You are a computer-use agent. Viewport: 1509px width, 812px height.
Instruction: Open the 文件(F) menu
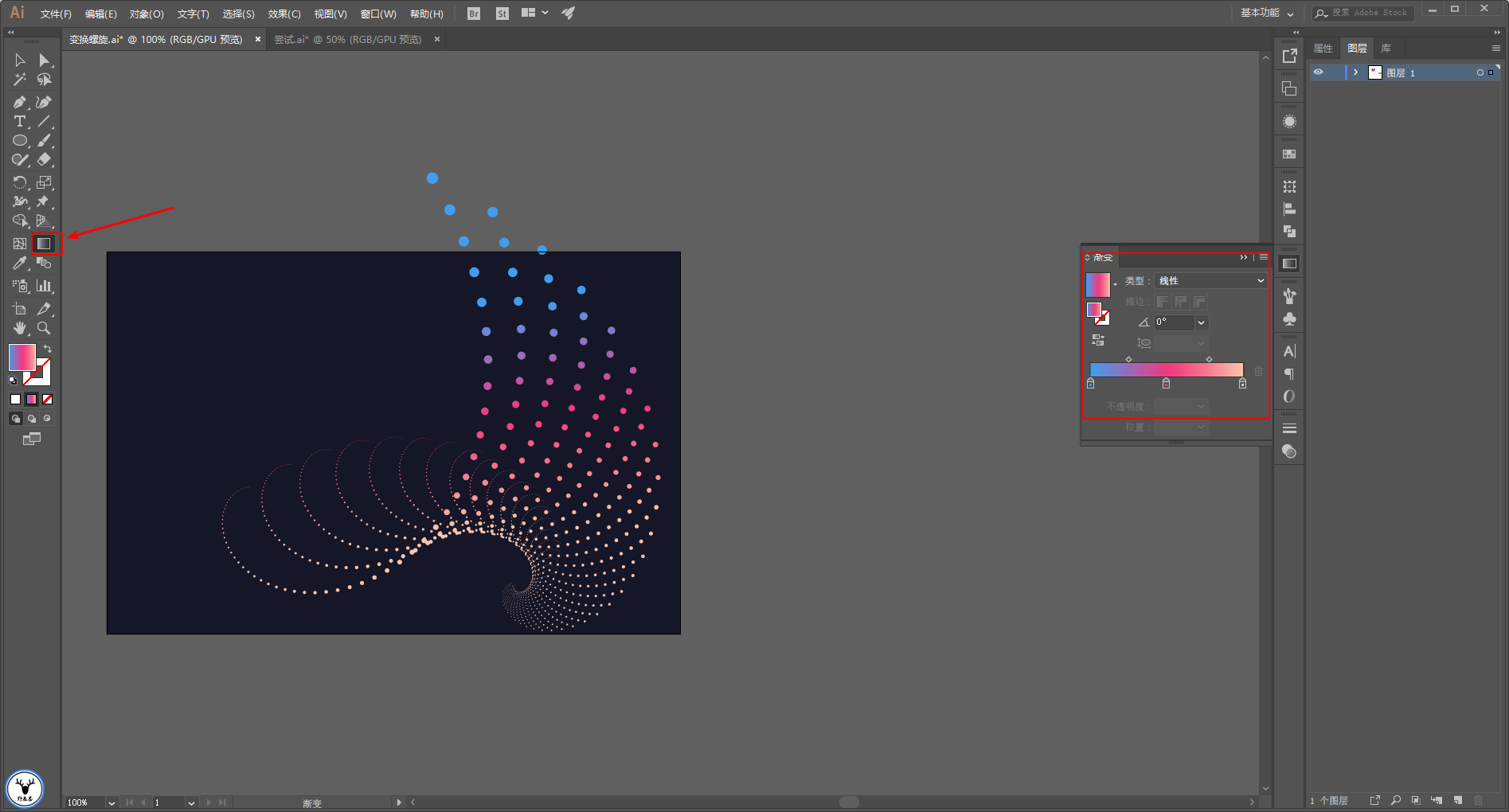pos(56,14)
